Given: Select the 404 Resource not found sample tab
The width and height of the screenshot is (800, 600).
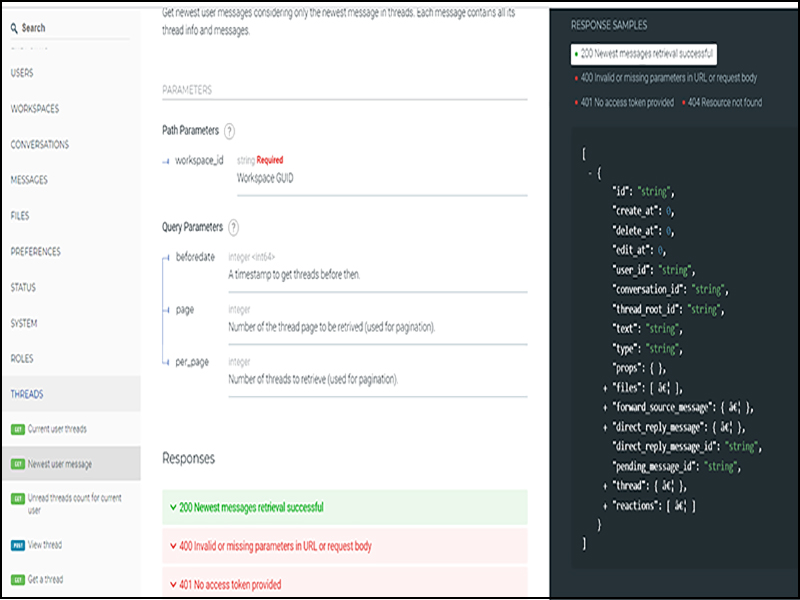Looking at the screenshot, I should pyautogui.click(x=722, y=103).
